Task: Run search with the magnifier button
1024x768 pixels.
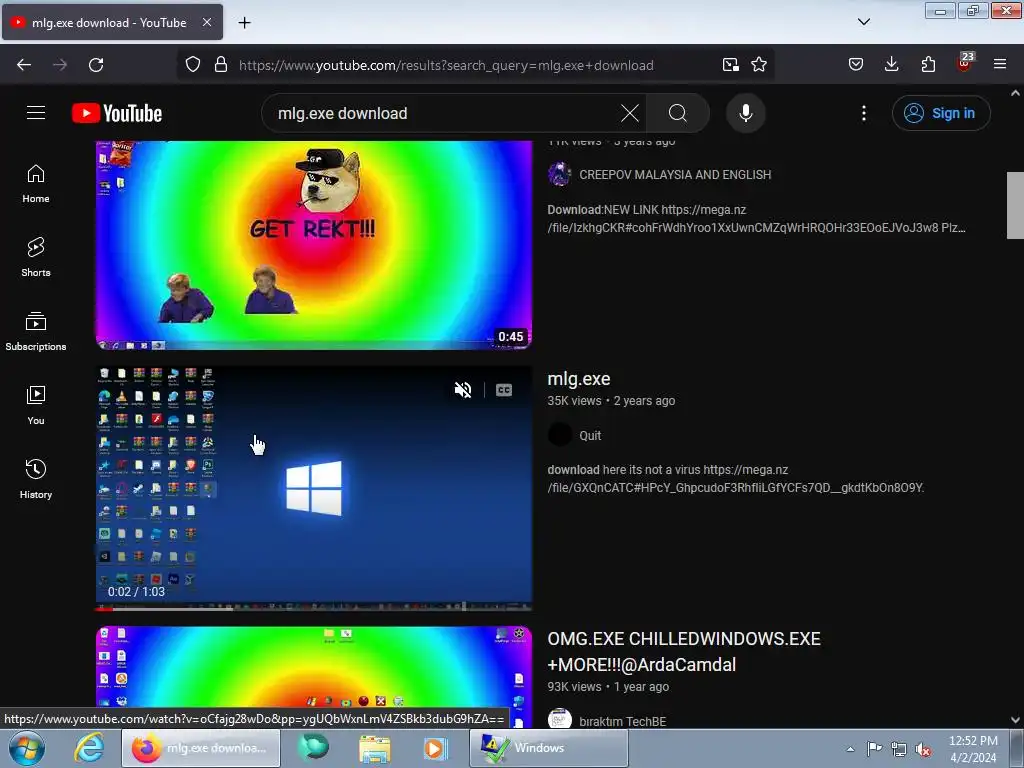Action: [x=677, y=113]
